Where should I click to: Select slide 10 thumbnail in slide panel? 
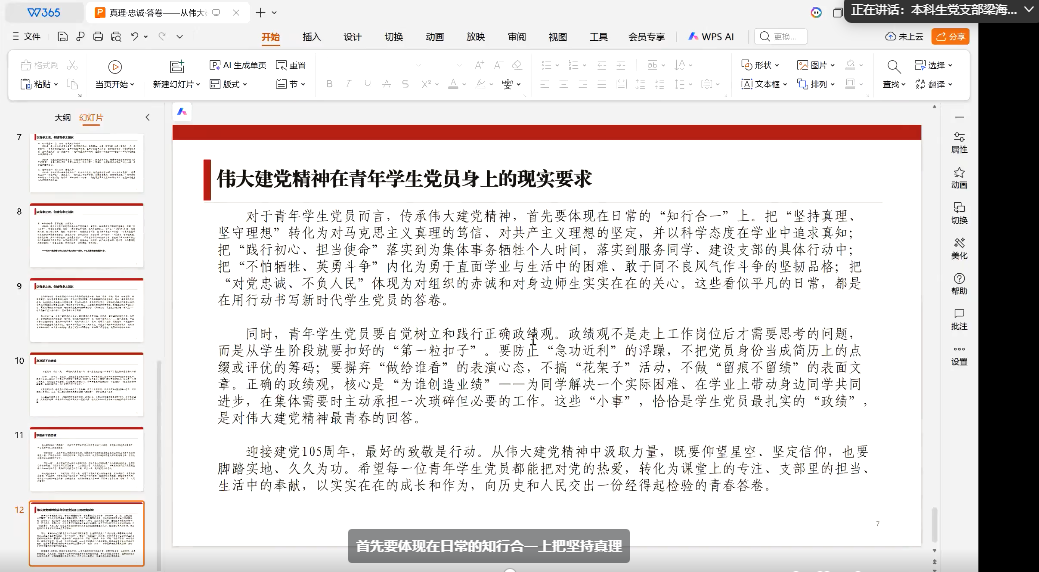(87, 385)
